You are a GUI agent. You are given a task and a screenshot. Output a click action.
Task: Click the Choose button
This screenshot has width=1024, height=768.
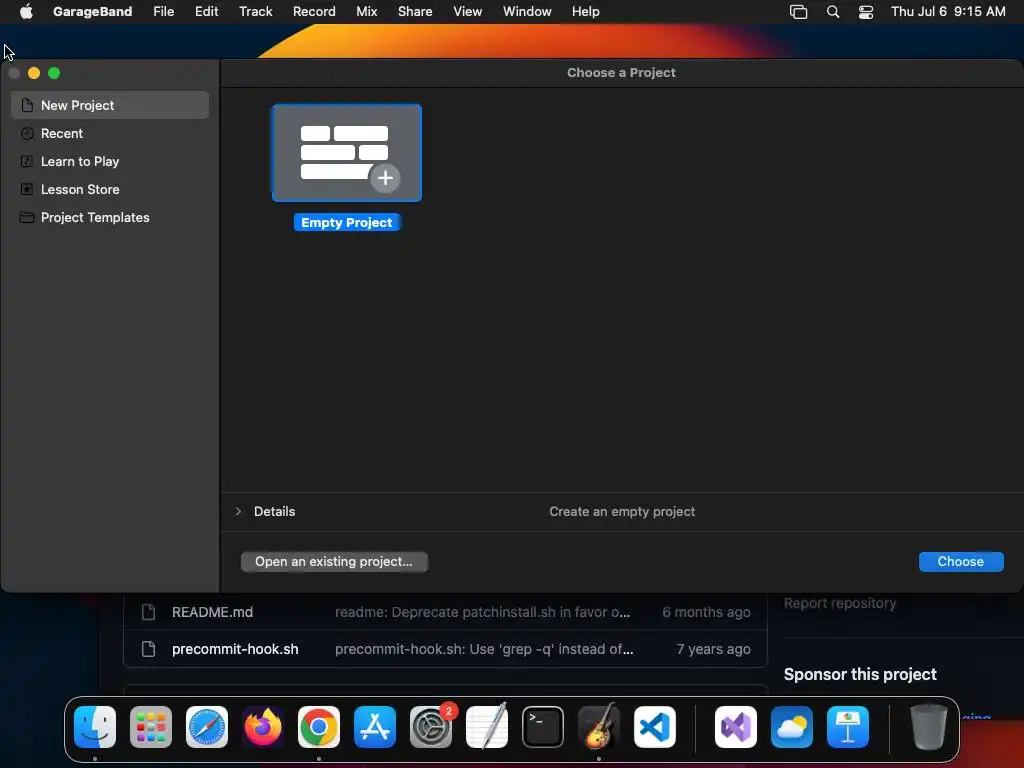tap(961, 562)
